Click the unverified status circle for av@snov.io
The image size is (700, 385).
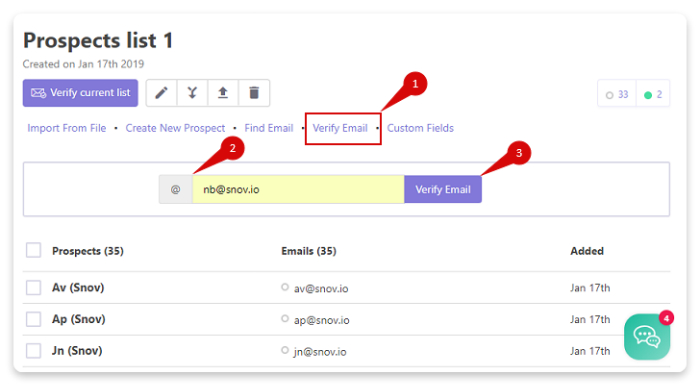point(285,287)
